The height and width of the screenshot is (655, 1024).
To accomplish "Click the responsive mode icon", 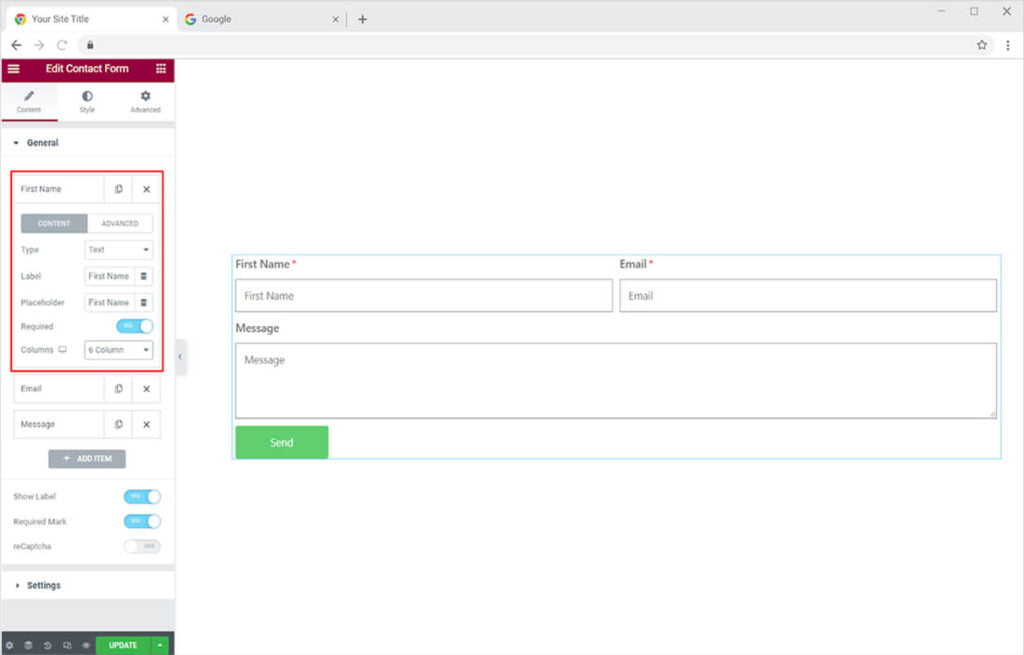I will click(x=66, y=645).
